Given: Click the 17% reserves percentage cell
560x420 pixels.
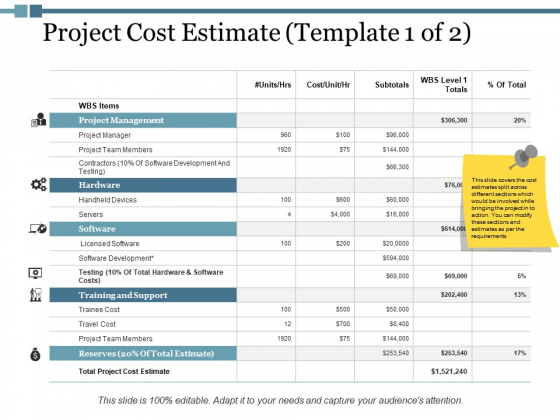Looking at the screenshot, I should 520,353.
